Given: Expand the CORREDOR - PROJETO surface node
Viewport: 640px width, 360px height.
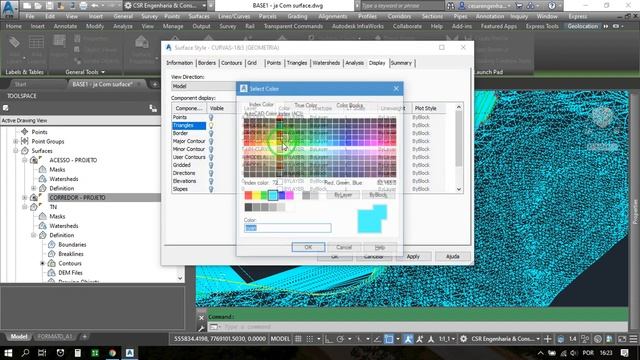Looking at the screenshot, I should [24, 198].
